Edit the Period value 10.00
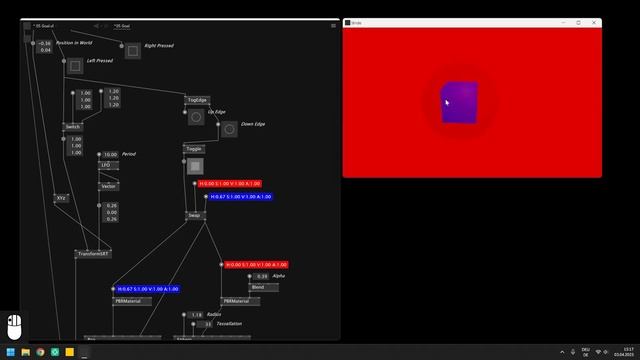 110,155
